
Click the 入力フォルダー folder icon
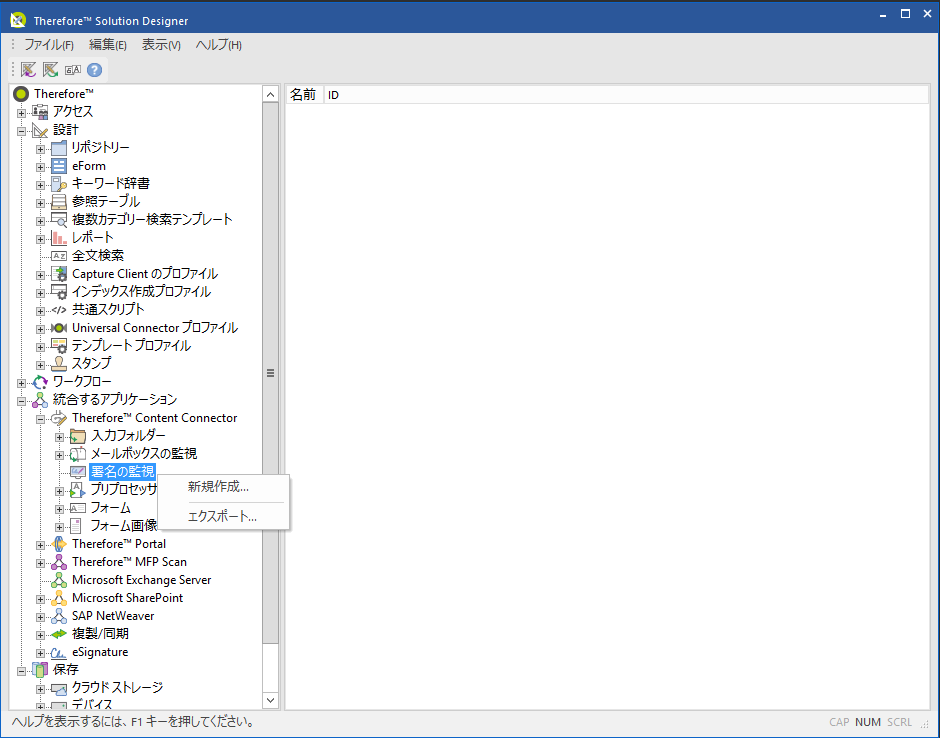pos(78,436)
